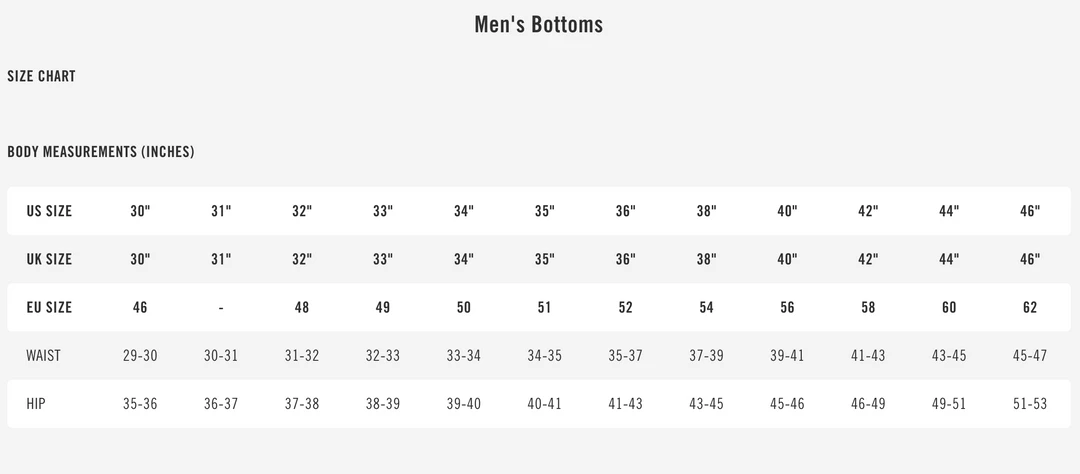The width and height of the screenshot is (1080, 474).
Task: Select the 44" cell in US SIZE row
Action: click(949, 211)
